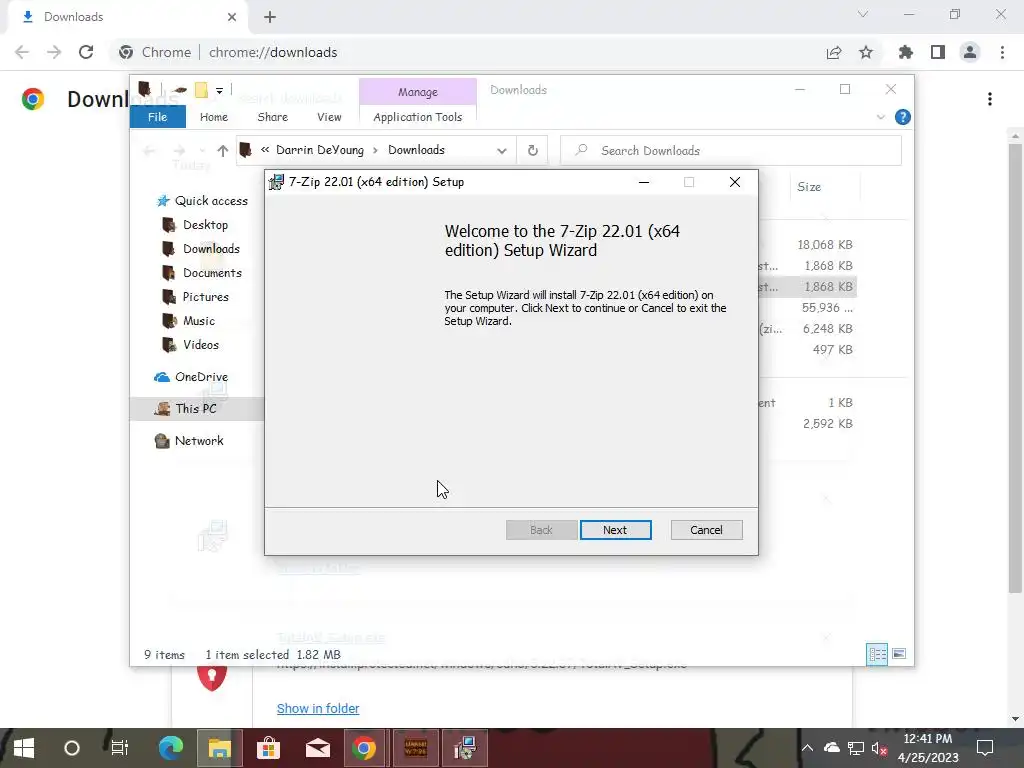The height and width of the screenshot is (768, 1024).
Task: Switch to Chrome on the taskbar
Action: click(x=364, y=748)
